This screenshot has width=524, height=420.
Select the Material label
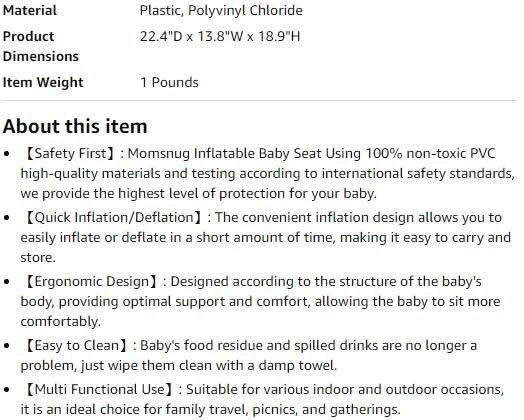pos(30,10)
